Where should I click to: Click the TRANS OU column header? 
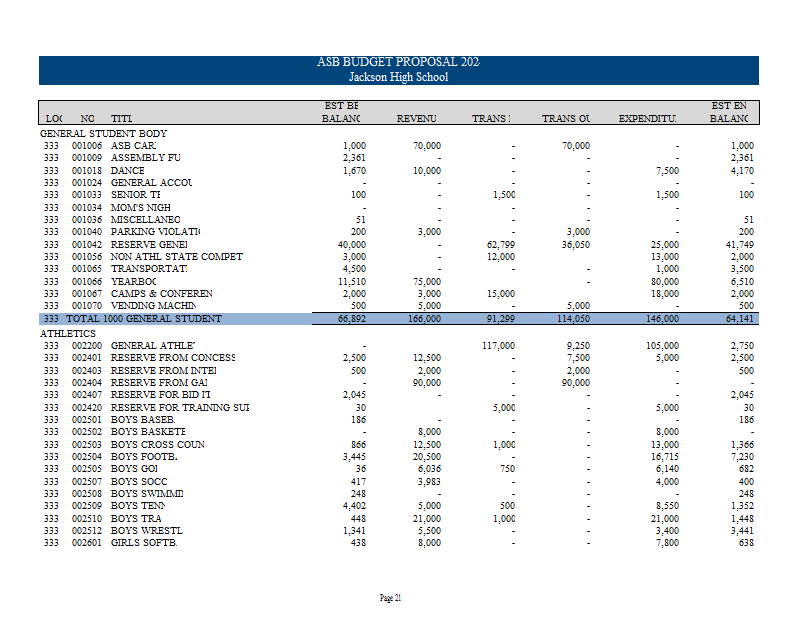click(566, 118)
